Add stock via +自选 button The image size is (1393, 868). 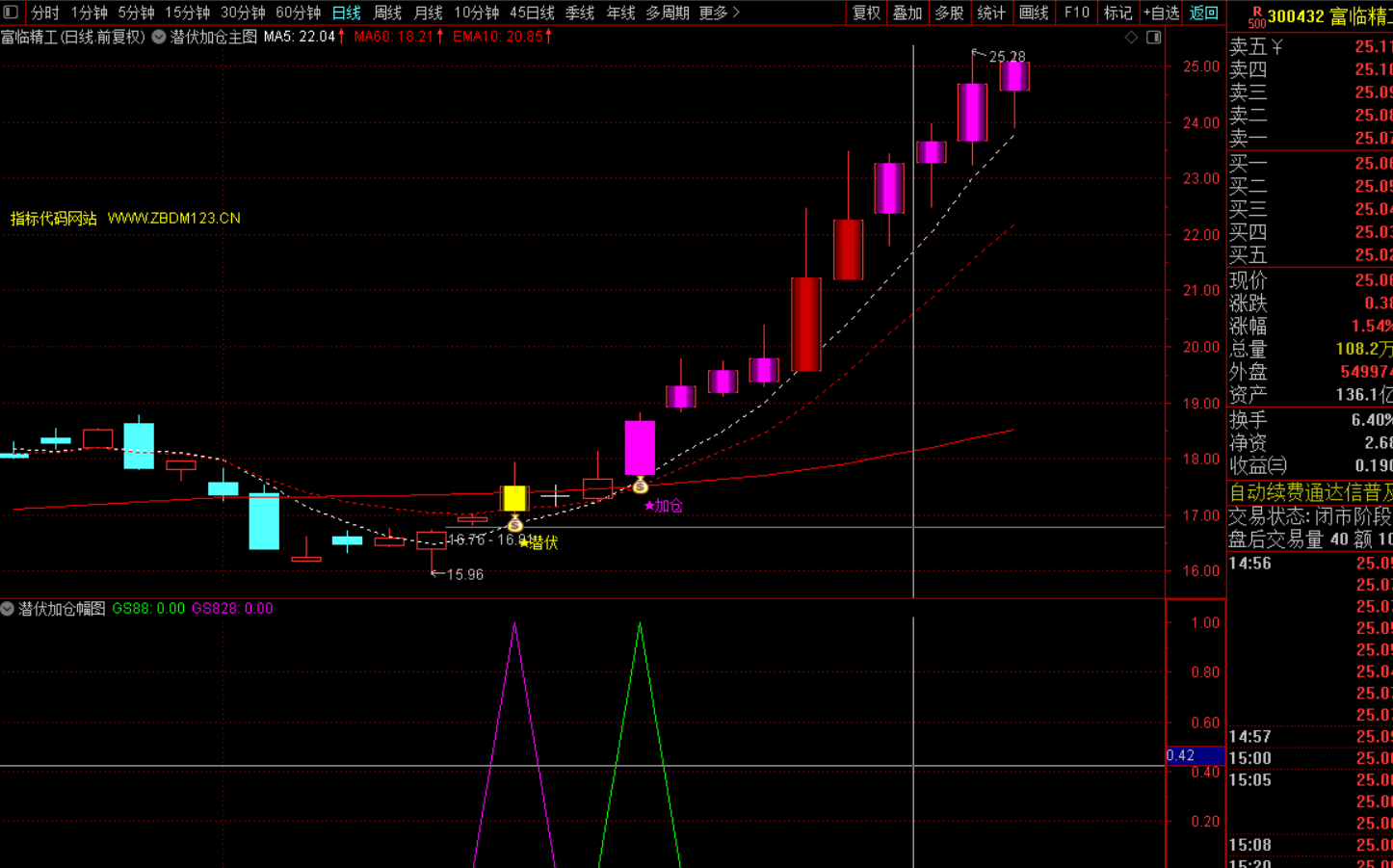point(1161,13)
